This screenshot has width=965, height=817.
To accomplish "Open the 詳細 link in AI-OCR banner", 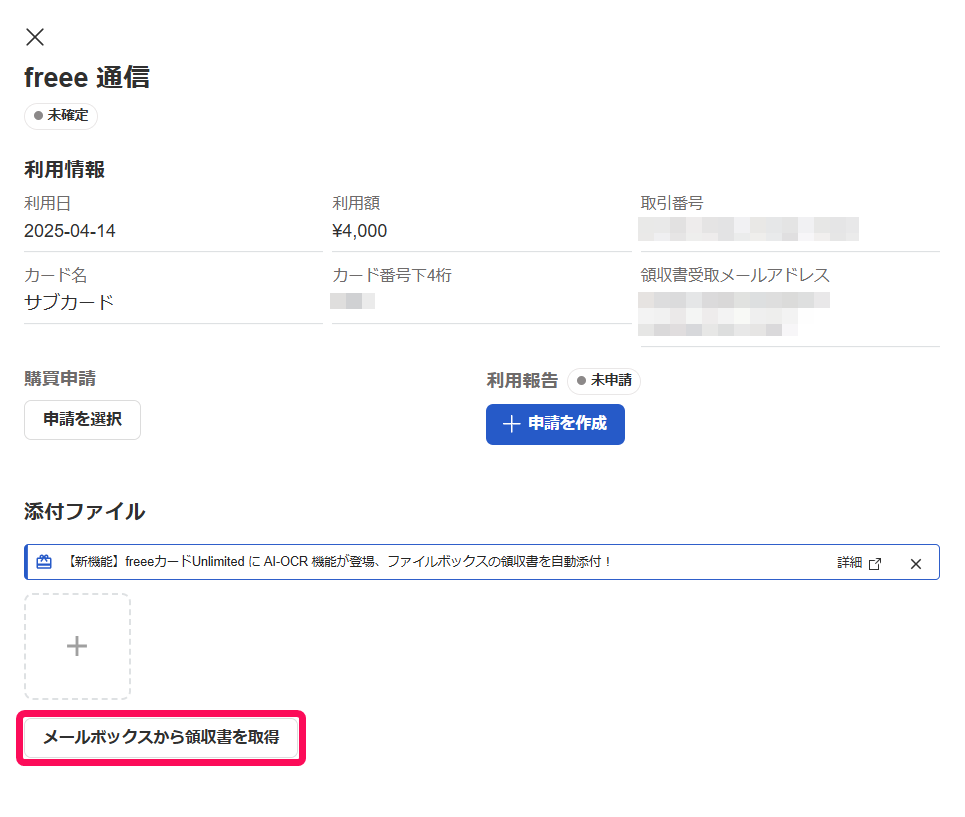I will 859,562.
